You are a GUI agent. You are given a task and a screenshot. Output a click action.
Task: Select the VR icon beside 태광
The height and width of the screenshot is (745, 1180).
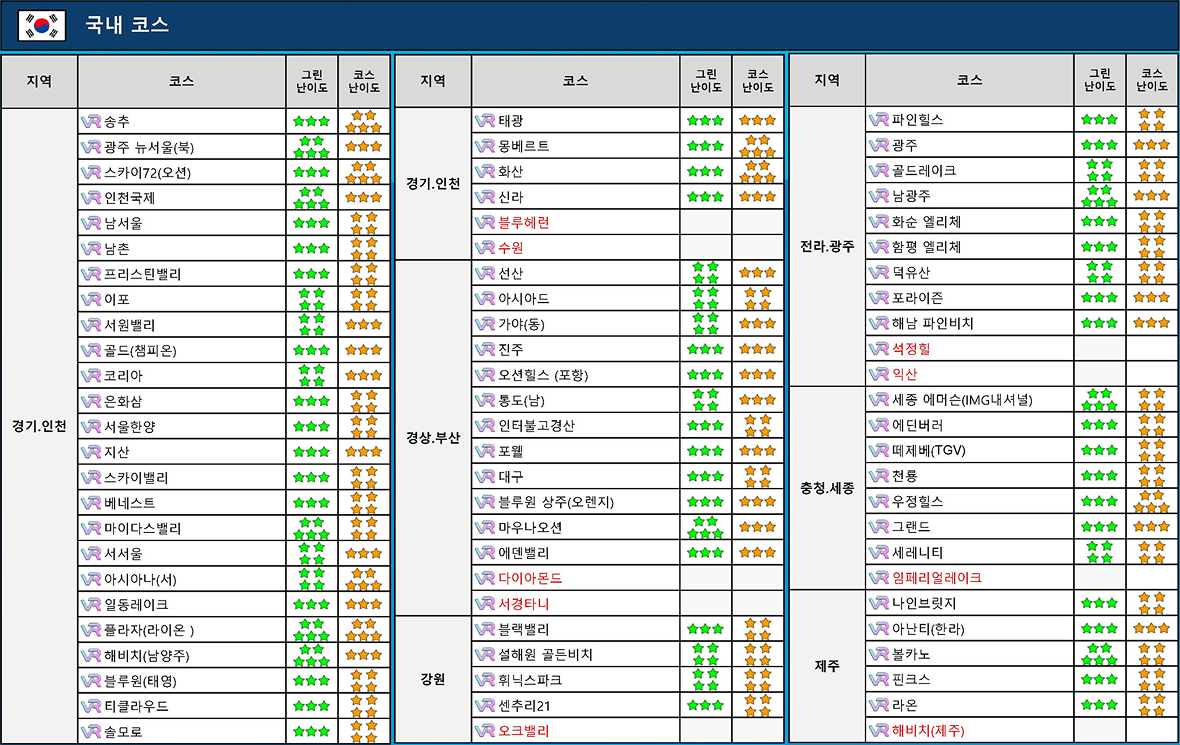tap(485, 120)
